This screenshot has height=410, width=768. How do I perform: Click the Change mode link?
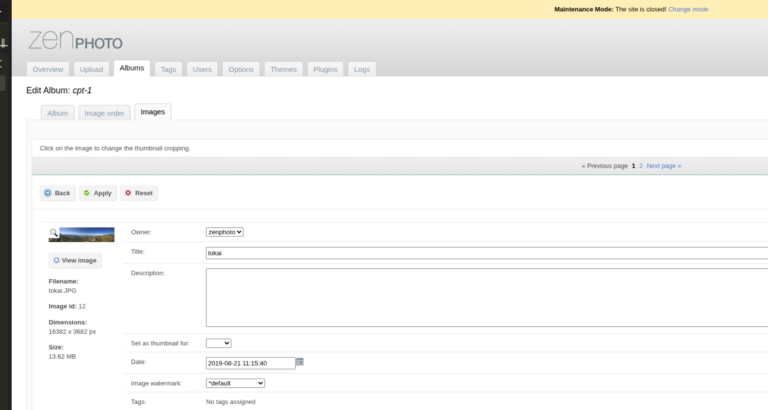pos(688,9)
